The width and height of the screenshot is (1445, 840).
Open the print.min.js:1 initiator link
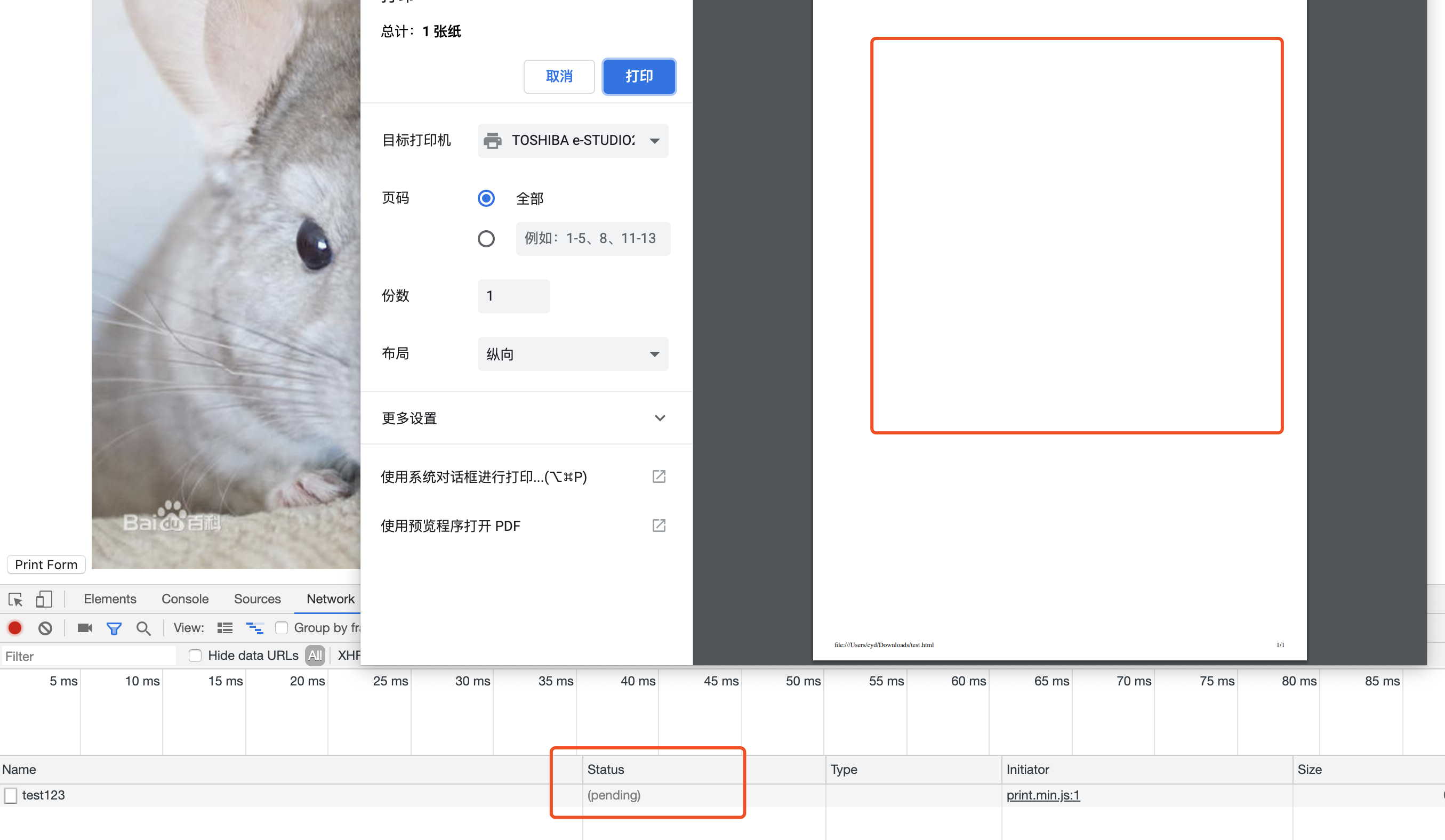coord(1042,795)
